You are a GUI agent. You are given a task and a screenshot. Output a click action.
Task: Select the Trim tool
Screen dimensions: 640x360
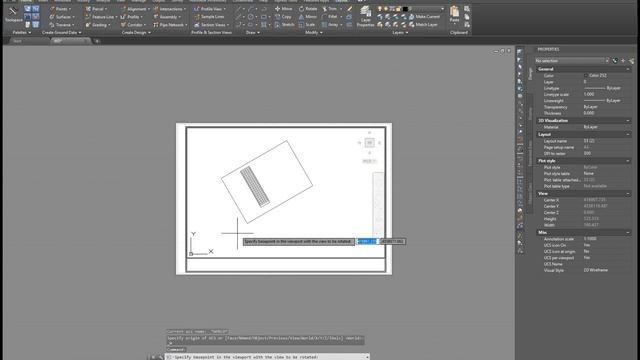click(331, 9)
